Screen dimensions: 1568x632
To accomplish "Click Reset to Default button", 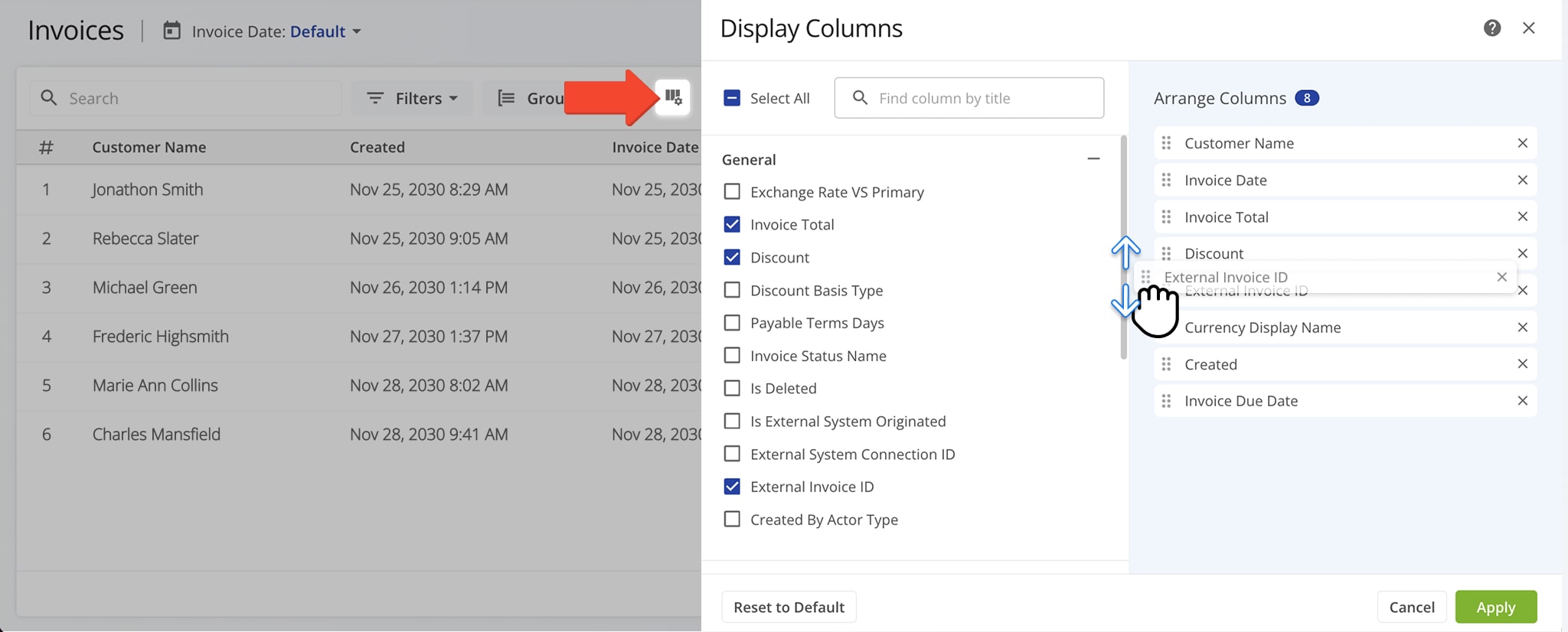I will click(789, 607).
